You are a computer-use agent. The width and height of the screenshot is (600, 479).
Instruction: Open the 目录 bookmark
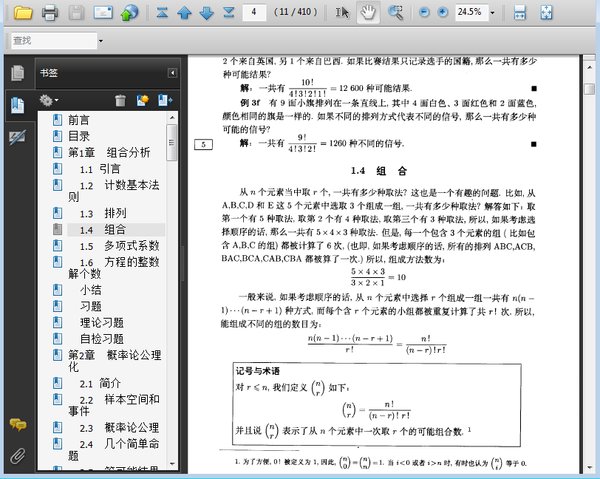pos(78,136)
